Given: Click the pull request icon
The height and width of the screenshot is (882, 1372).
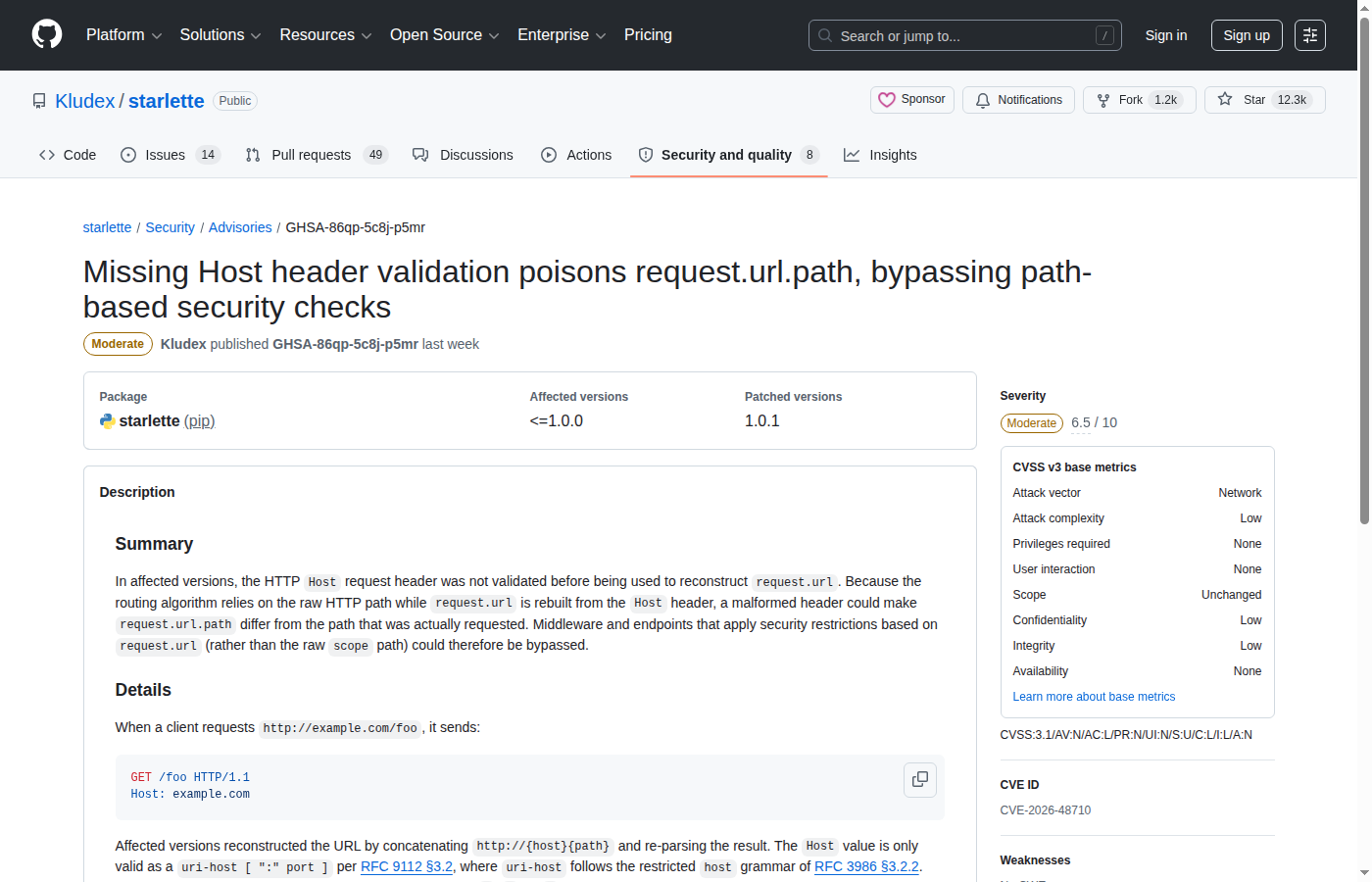Looking at the screenshot, I should tap(253, 155).
